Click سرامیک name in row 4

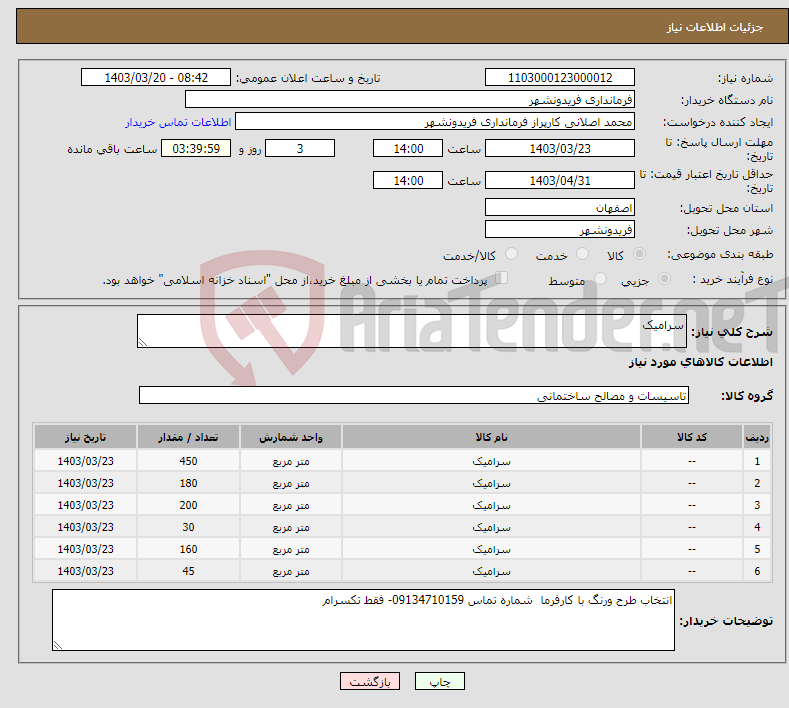point(491,528)
